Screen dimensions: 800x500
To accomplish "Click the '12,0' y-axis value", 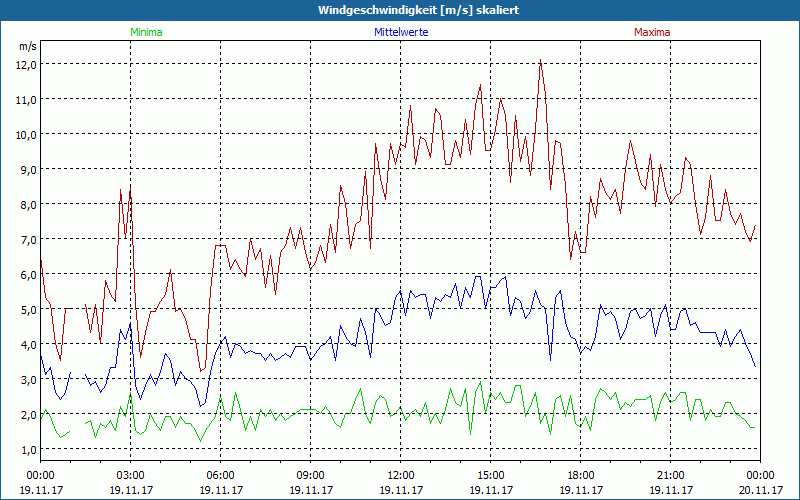I will click(x=26, y=64).
